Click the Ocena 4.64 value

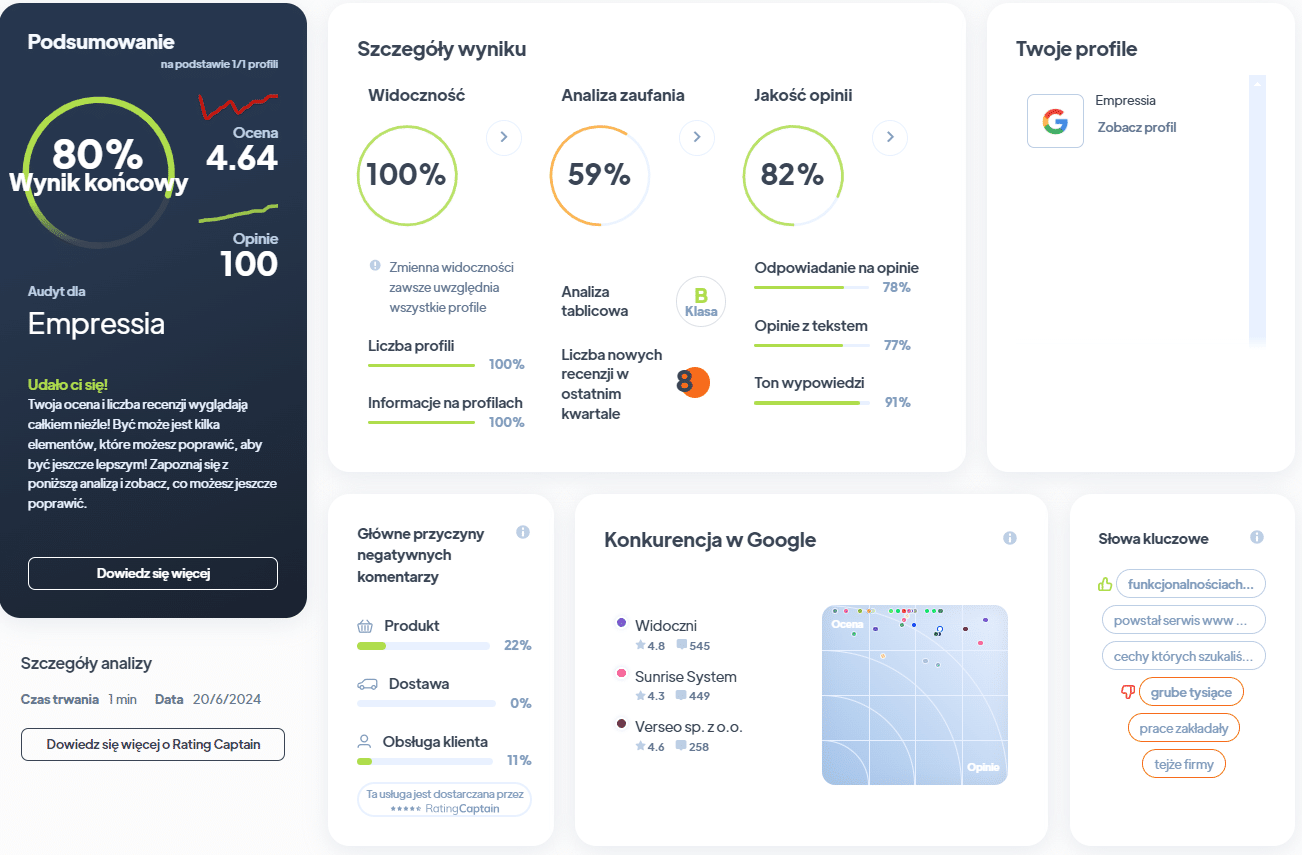coord(242,158)
